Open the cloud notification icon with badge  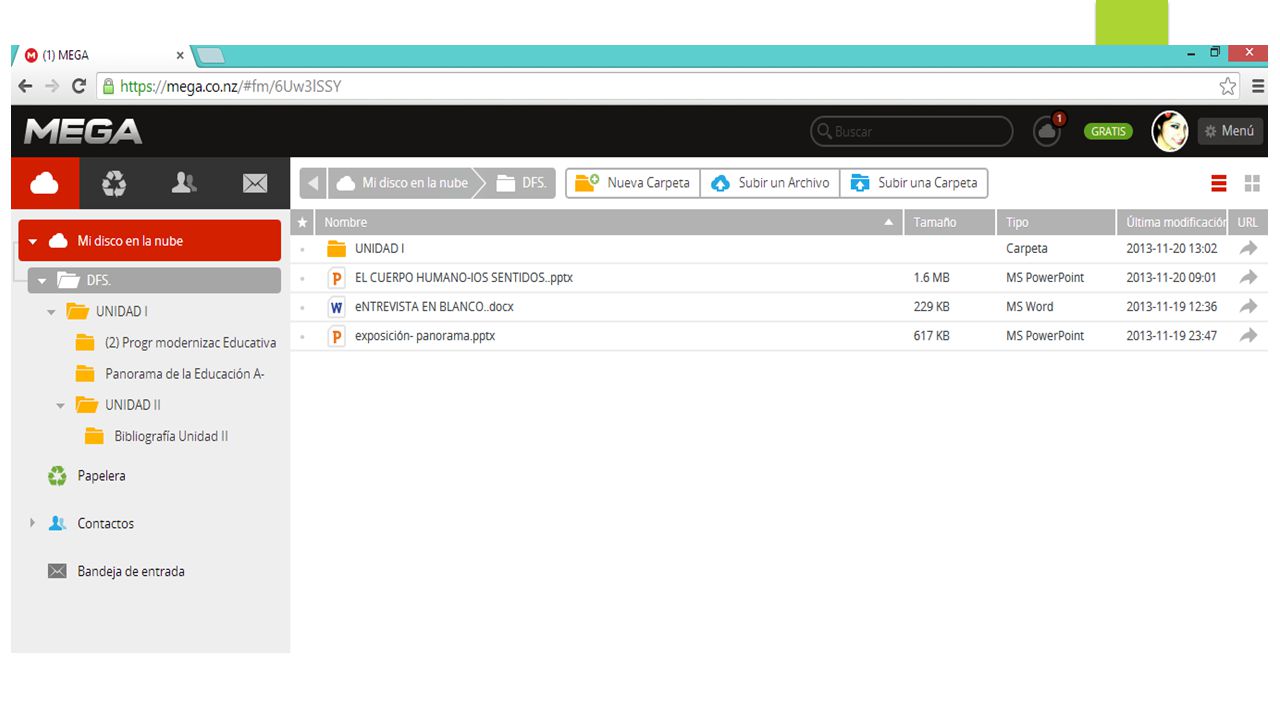pyautogui.click(x=1047, y=130)
